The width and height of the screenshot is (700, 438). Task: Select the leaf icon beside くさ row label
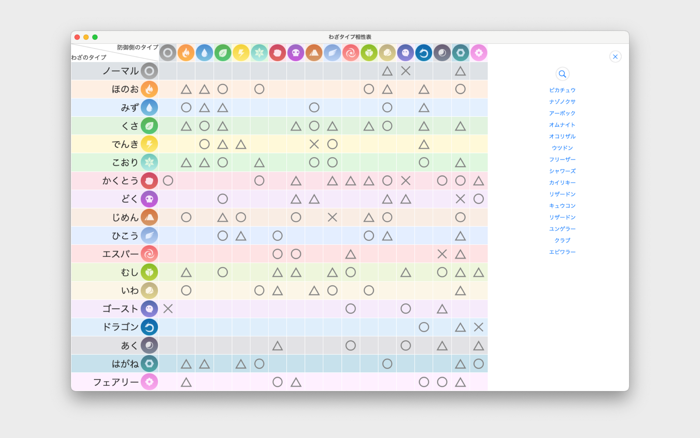tap(150, 126)
